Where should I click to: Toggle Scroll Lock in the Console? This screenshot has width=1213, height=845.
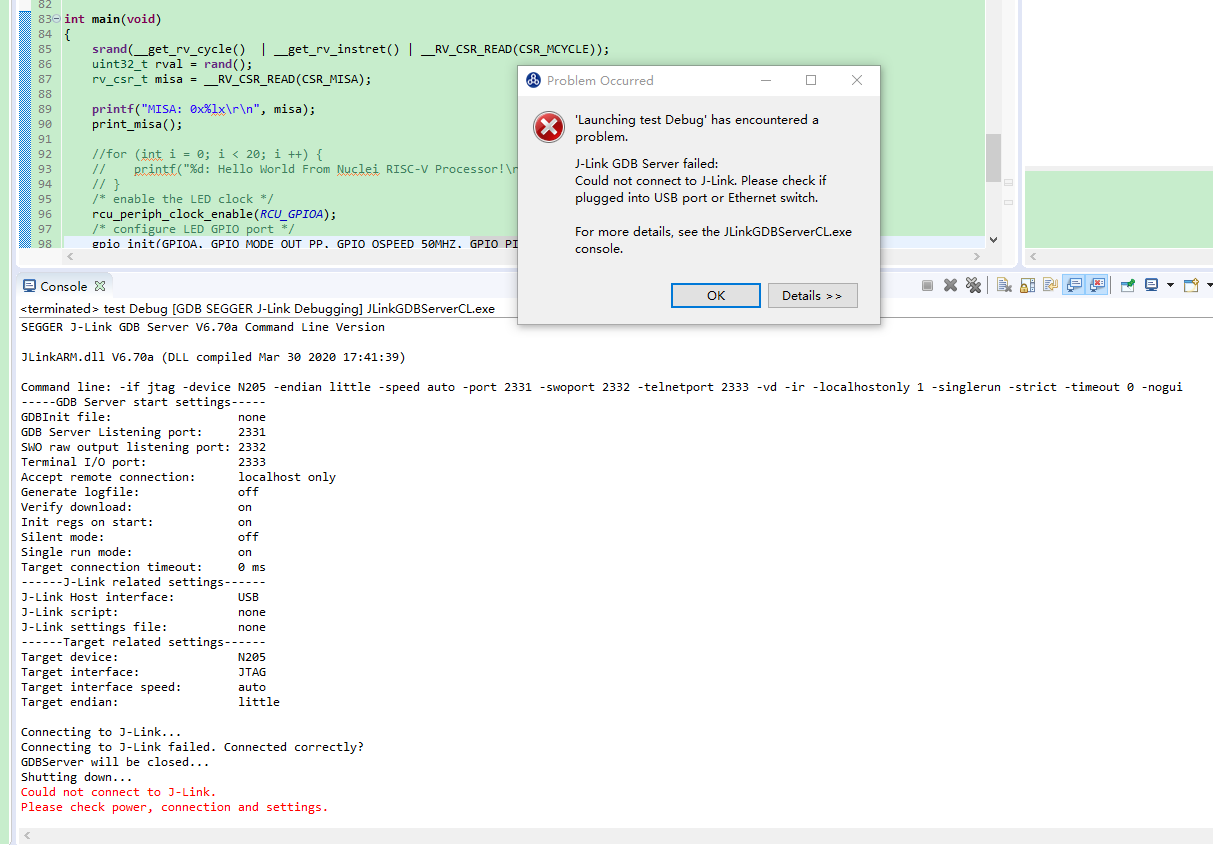pos(1027,285)
